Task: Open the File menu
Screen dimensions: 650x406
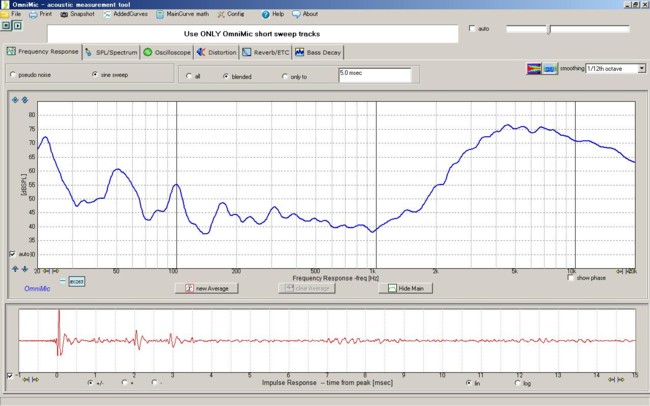Action: point(11,14)
